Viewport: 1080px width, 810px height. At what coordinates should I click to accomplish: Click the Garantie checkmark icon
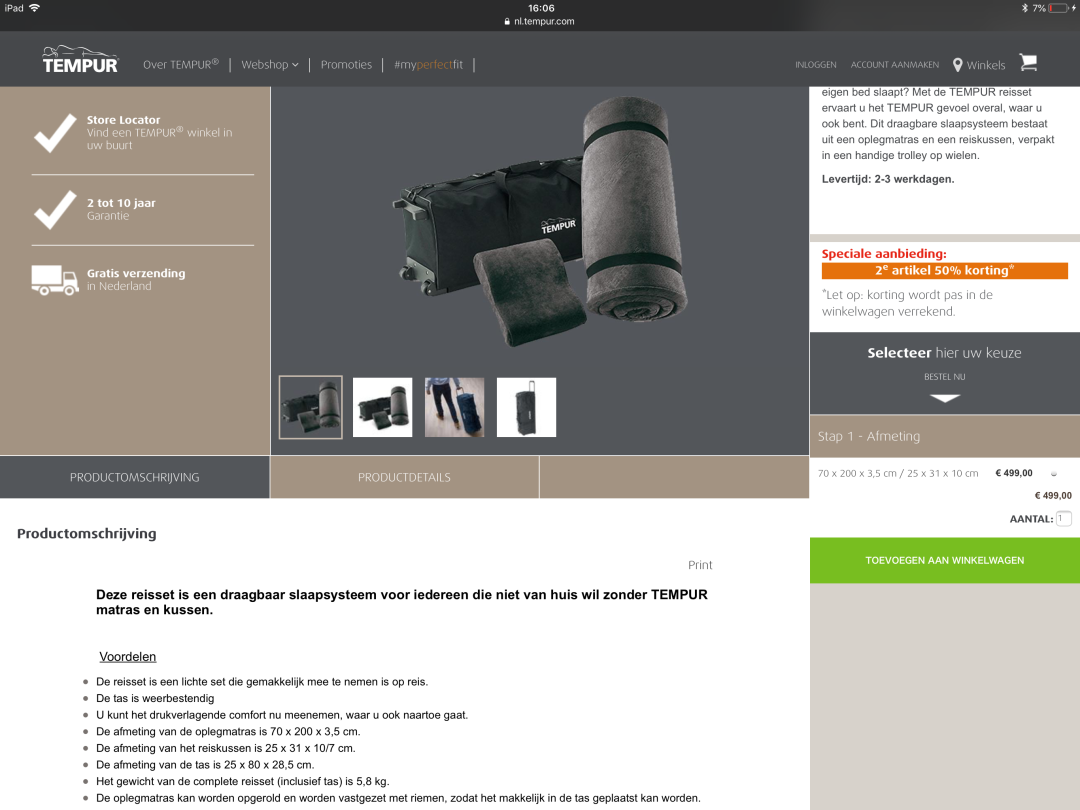[55, 209]
